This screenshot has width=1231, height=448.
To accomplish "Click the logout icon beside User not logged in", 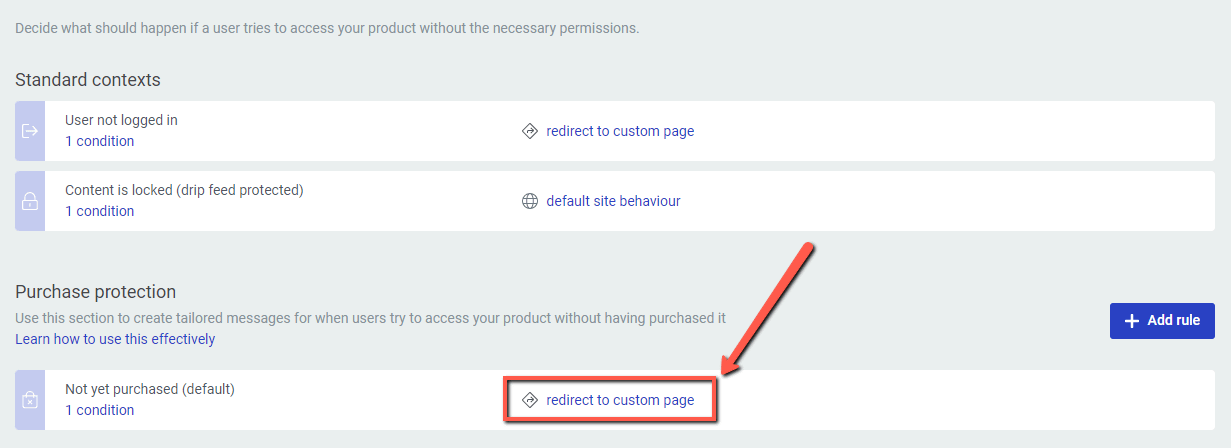I will (30, 131).
